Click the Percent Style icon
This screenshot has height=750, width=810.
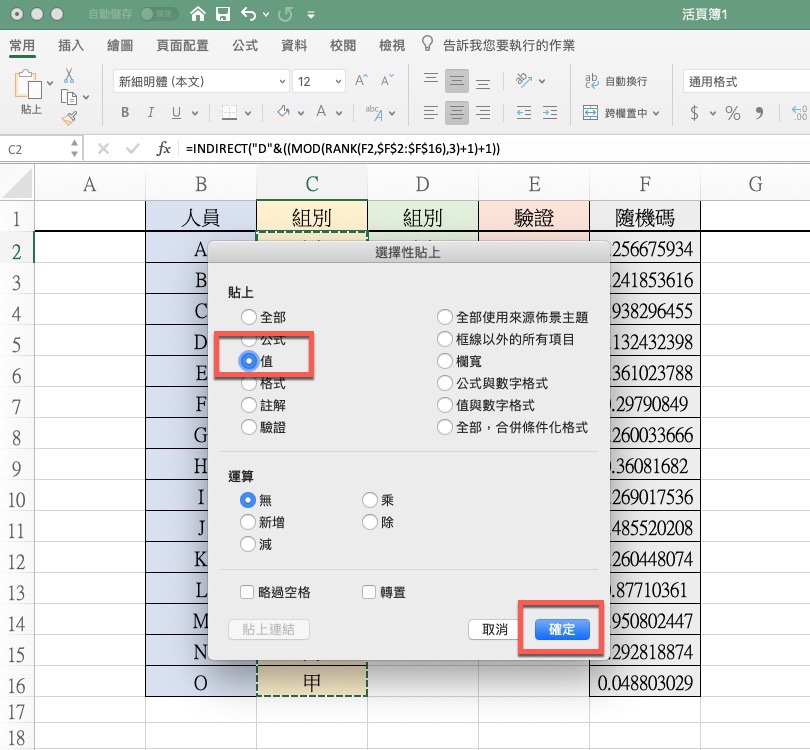tap(733, 113)
